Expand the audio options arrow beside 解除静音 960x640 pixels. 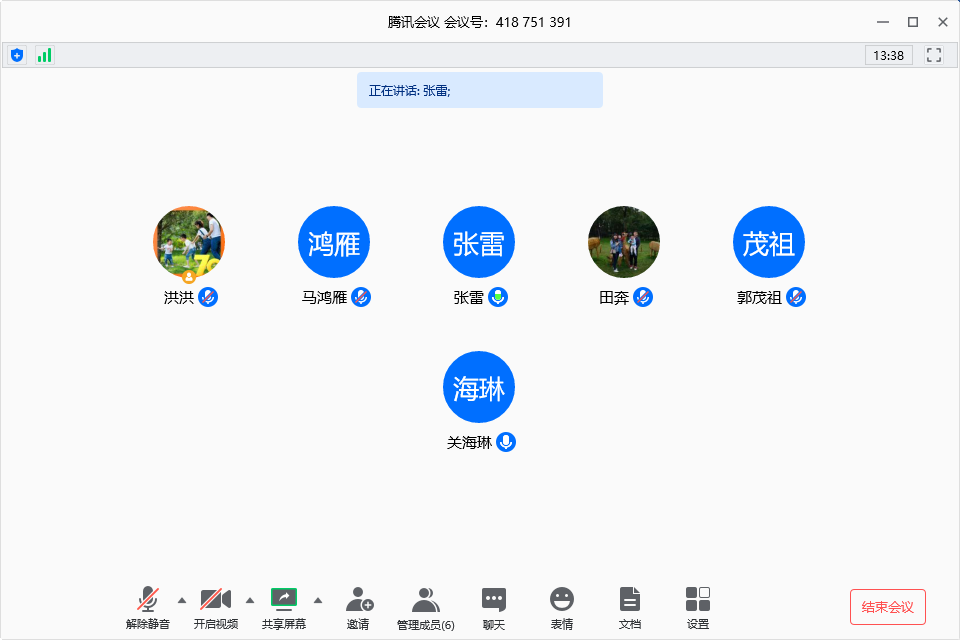tap(181, 600)
